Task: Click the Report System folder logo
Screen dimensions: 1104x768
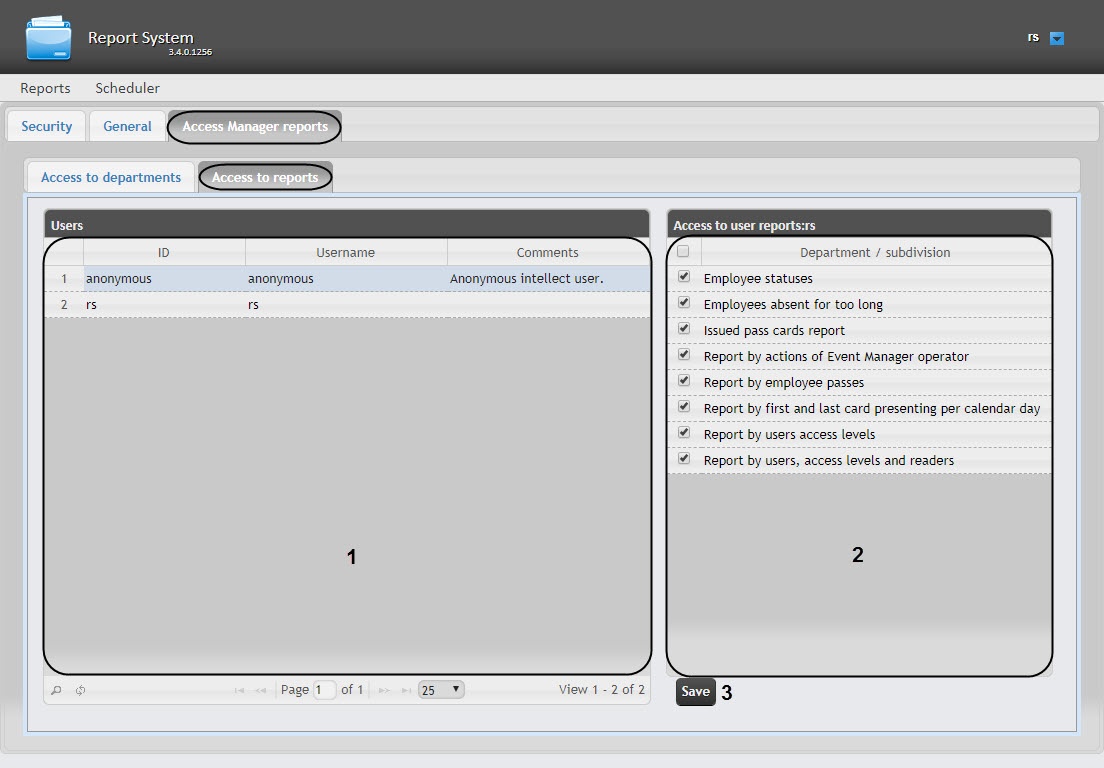Action: coord(49,38)
